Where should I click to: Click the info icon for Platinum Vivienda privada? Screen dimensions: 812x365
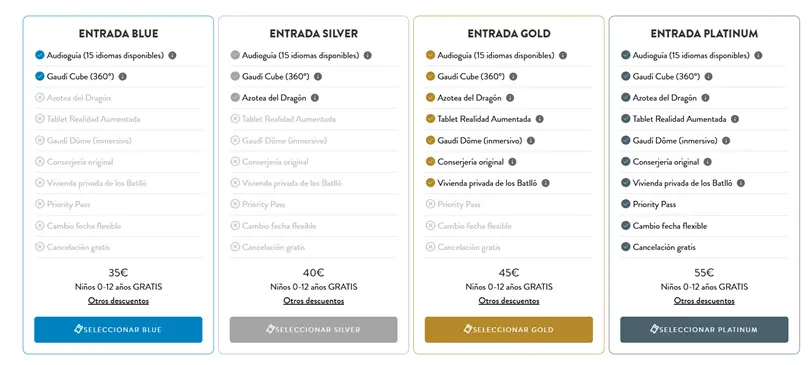(741, 183)
